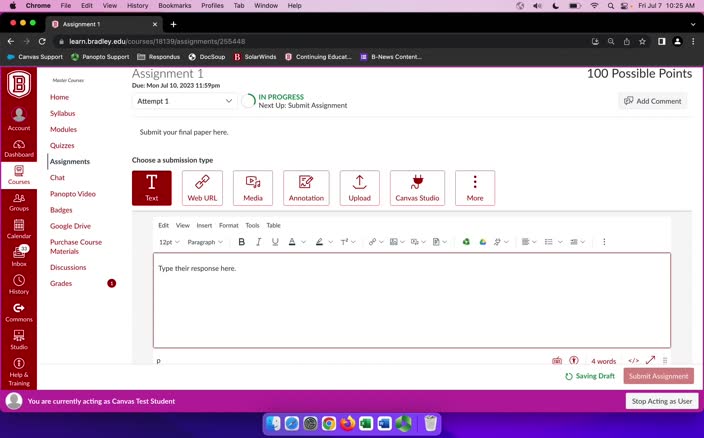The image size is (704, 438).
Task: Click the Add Comment button
Action: point(653,101)
